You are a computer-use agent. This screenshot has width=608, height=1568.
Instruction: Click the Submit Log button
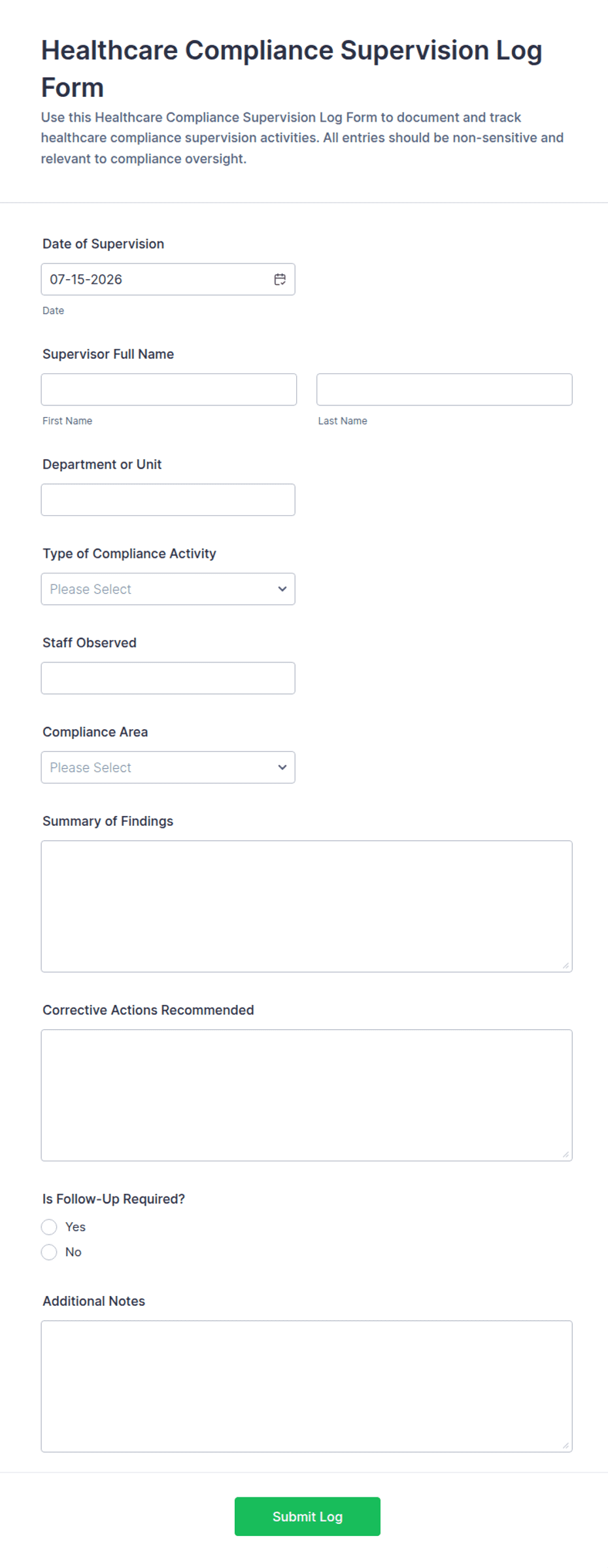pos(307,1516)
